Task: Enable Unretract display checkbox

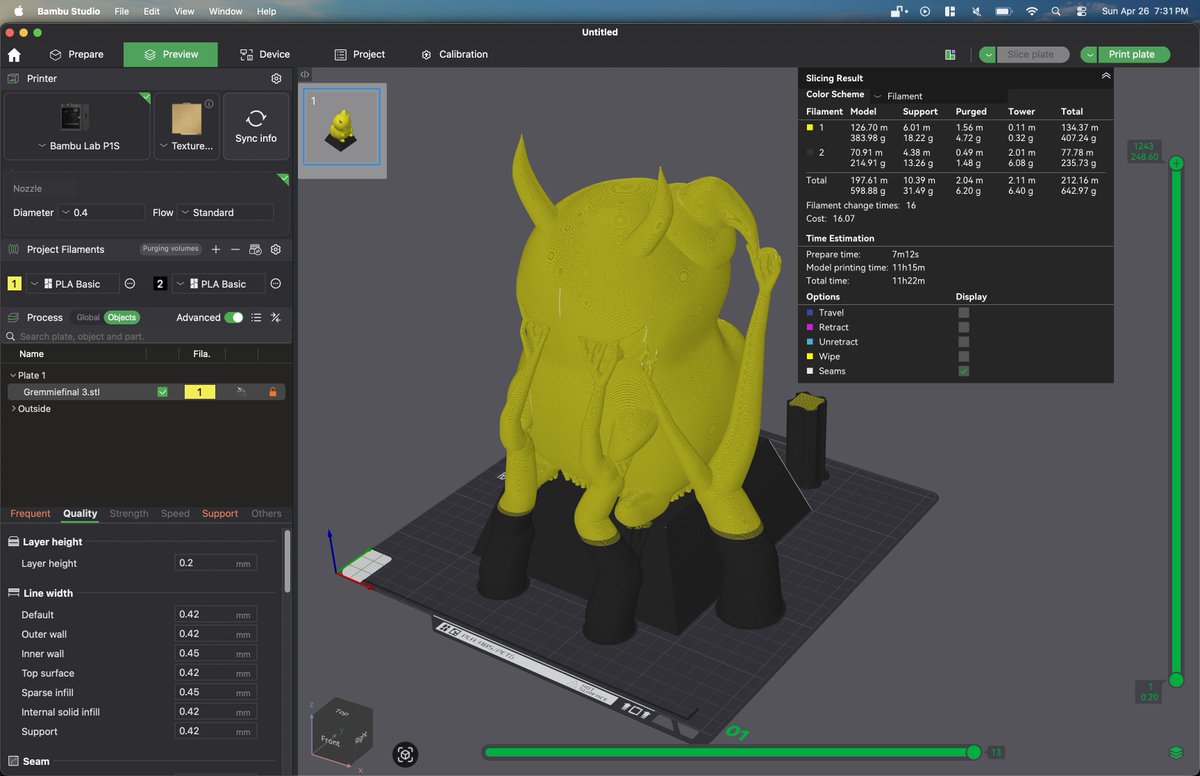Action: [964, 342]
